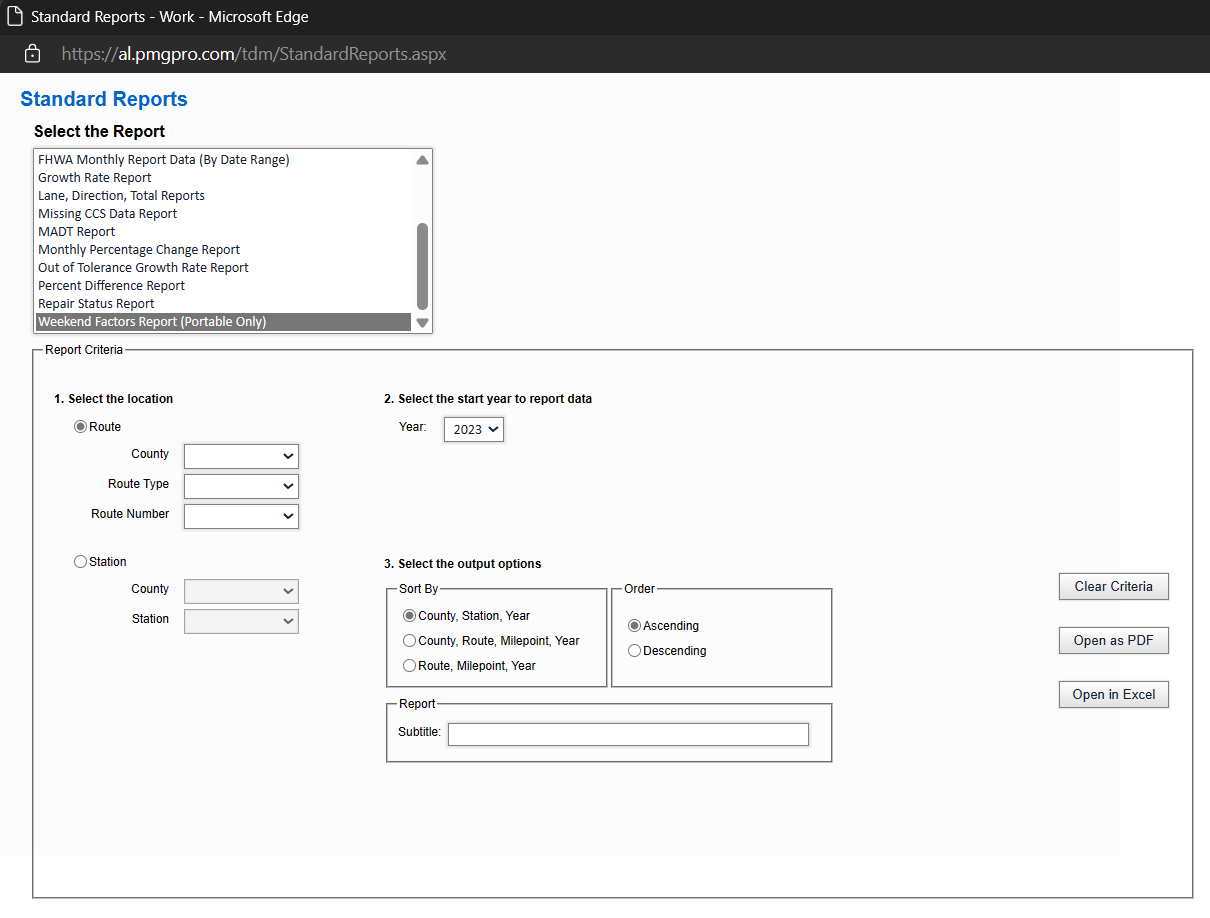The image size is (1210, 918).
Task: Open the Year dropdown showing 2023
Action: (x=474, y=429)
